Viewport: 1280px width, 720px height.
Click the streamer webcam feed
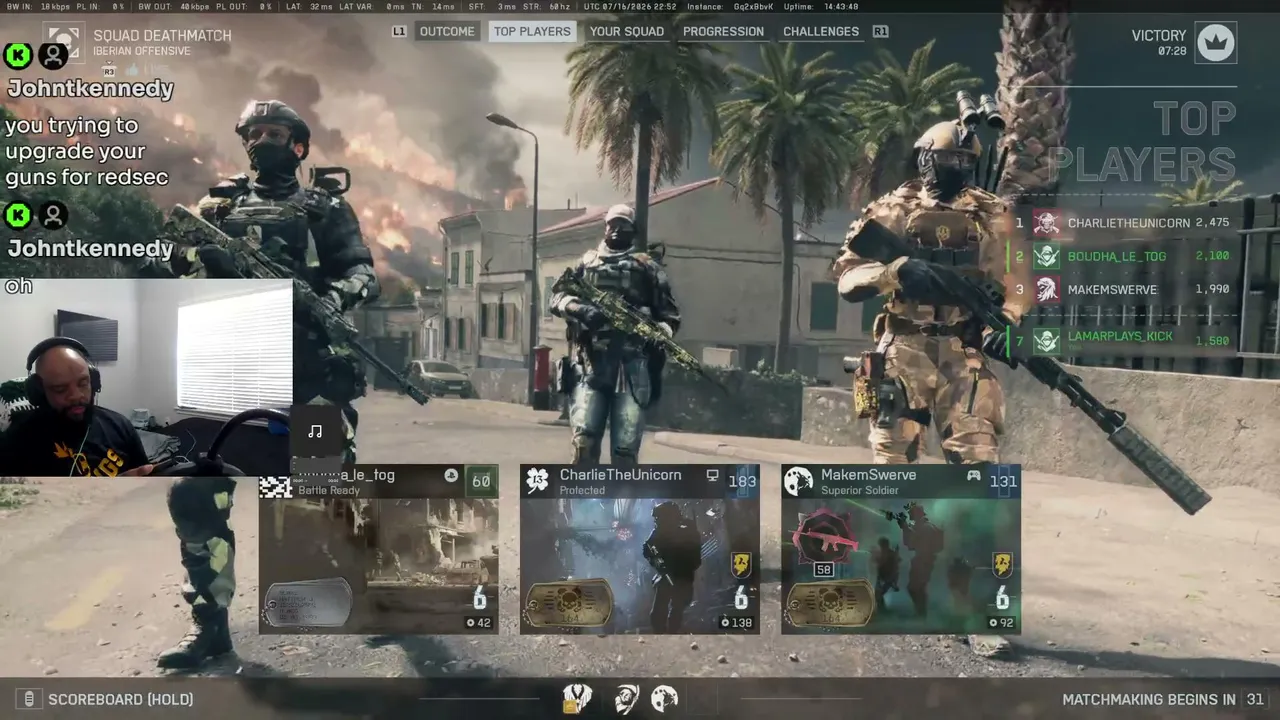tap(146, 377)
